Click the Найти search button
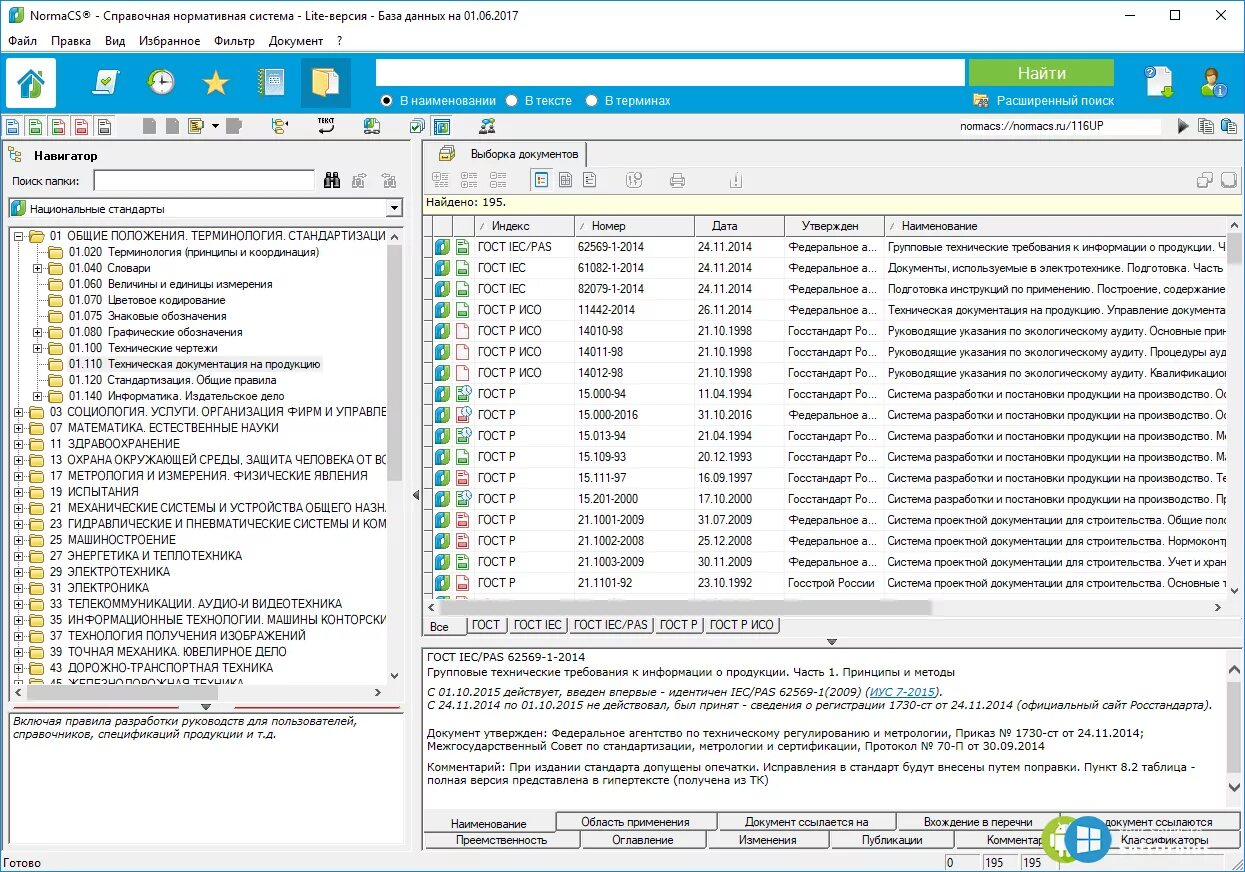Image resolution: width=1245 pixels, height=872 pixels. (x=1041, y=73)
